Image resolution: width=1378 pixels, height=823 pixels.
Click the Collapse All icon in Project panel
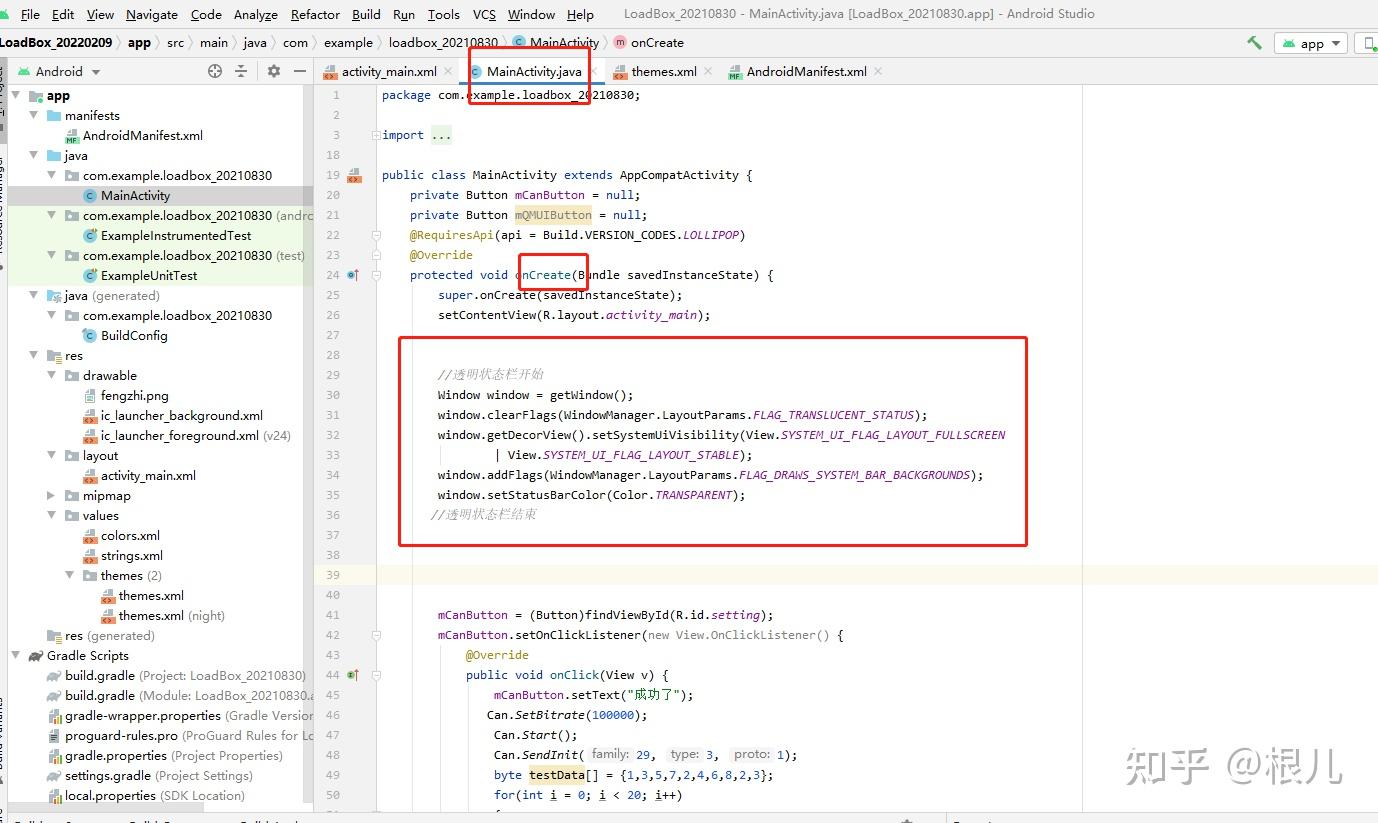tap(241, 71)
